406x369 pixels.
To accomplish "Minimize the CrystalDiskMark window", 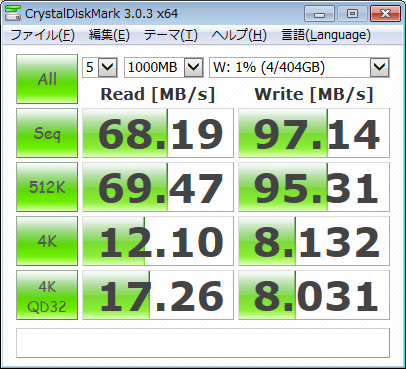I will [x=319, y=14].
